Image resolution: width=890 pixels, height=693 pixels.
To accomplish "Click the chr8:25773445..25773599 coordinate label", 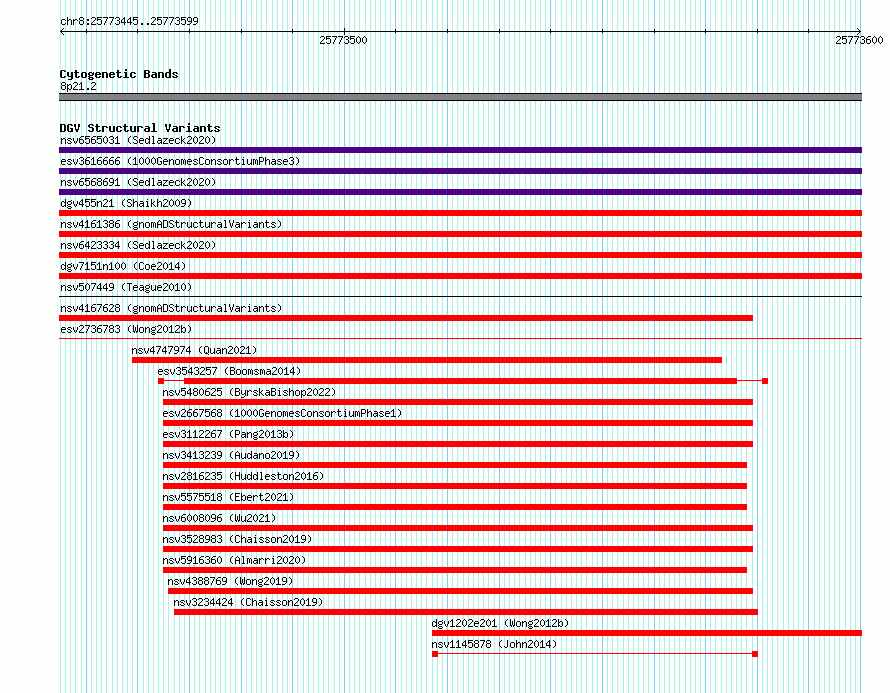I will (129, 21).
